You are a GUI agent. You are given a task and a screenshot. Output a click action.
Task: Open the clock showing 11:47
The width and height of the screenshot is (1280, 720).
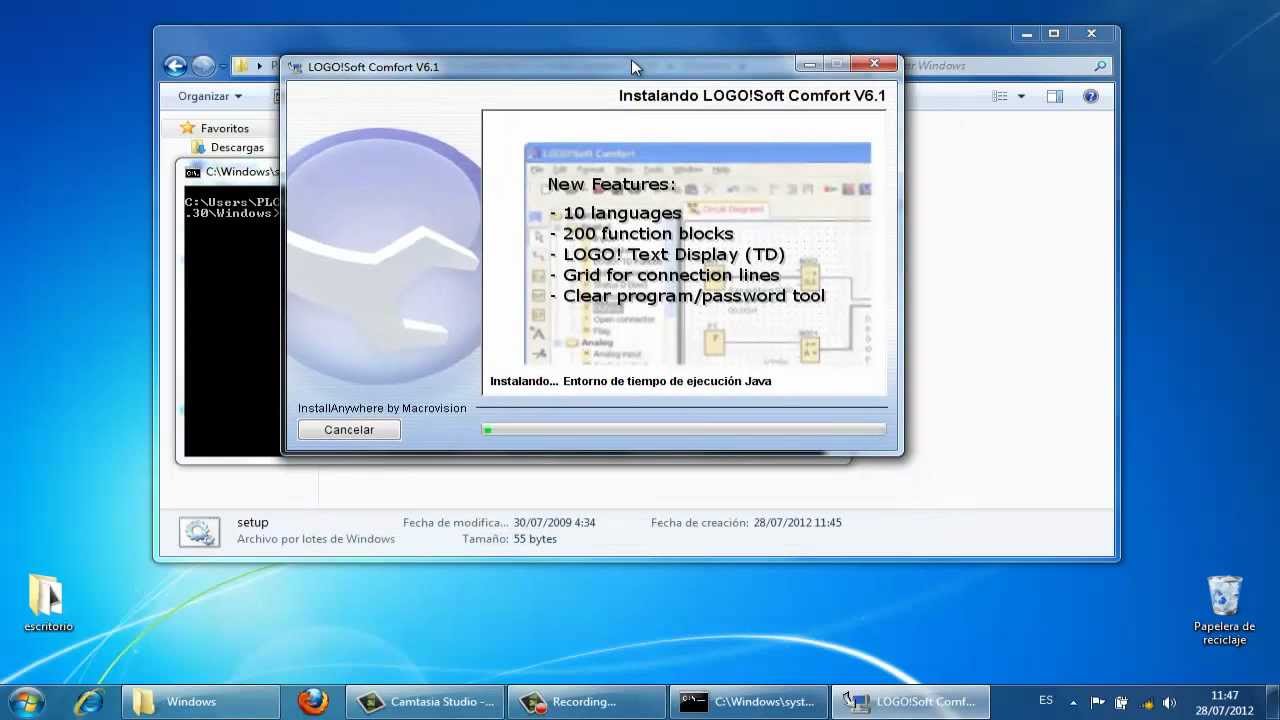(1225, 702)
